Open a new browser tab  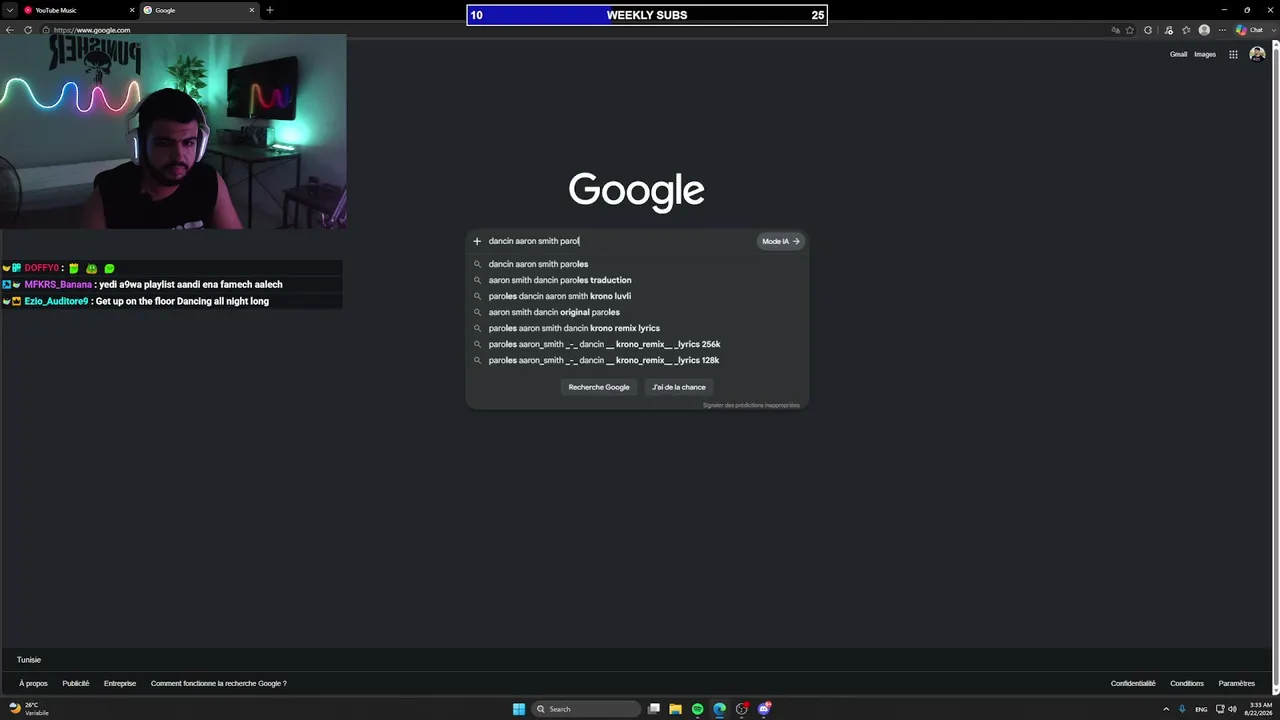(269, 10)
